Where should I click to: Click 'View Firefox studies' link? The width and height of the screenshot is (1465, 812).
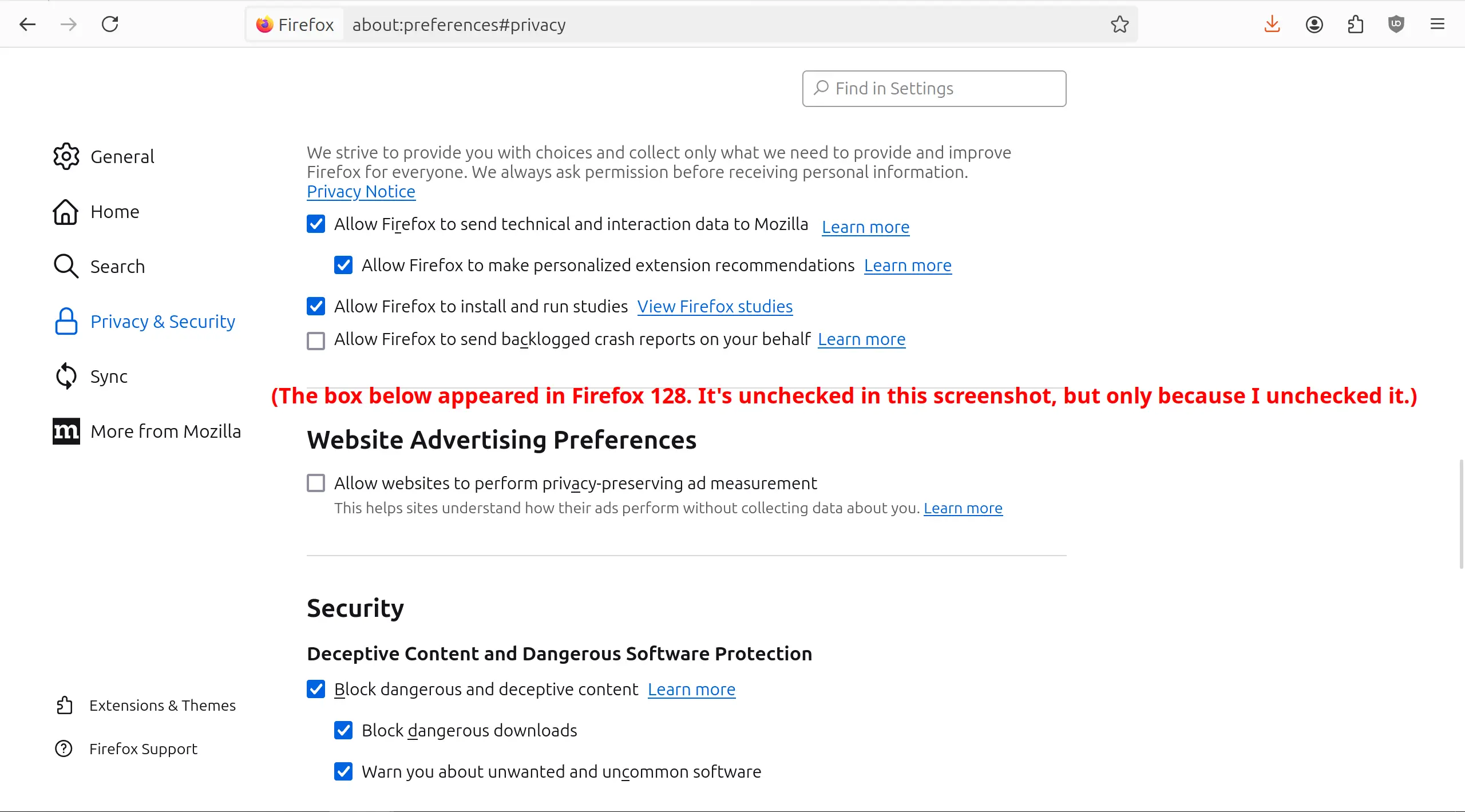click(715, 306)
